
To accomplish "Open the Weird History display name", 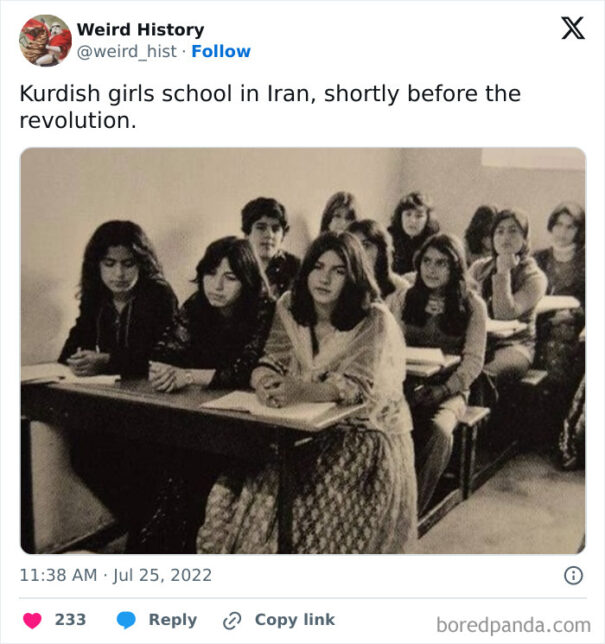I will coord(140,30).
